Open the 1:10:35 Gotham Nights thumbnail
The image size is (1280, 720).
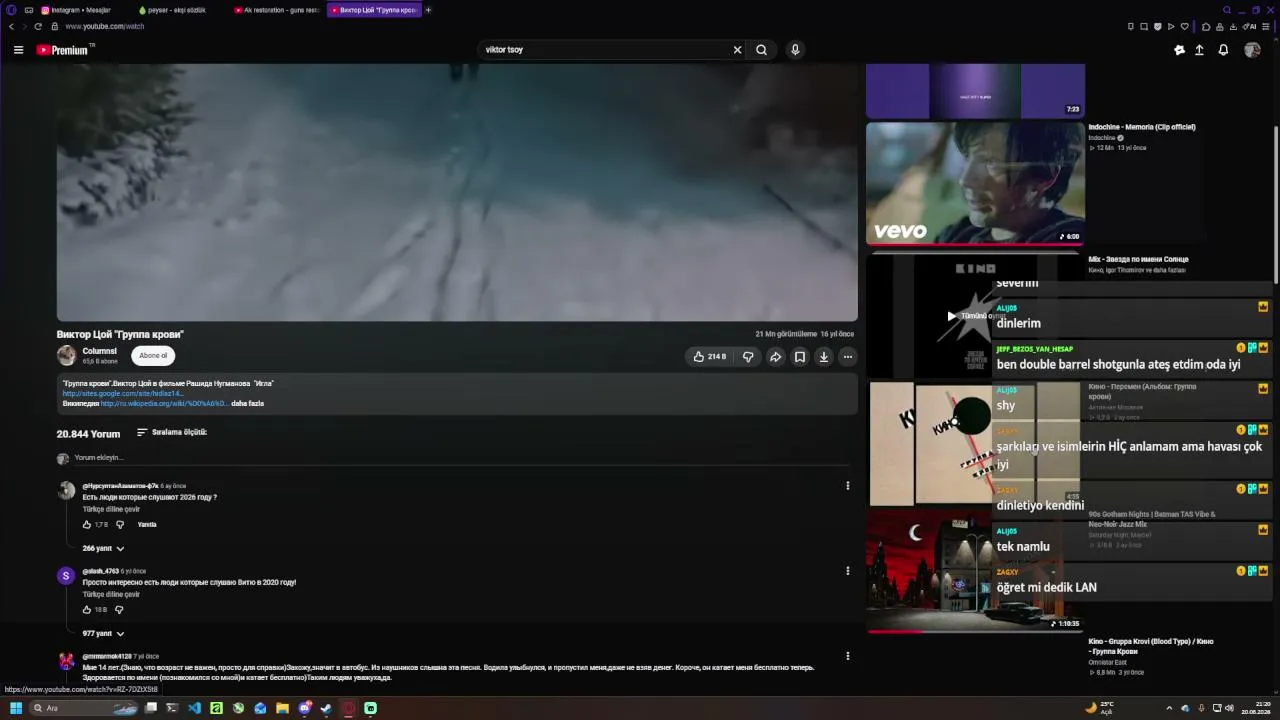[x=975, y=571]
